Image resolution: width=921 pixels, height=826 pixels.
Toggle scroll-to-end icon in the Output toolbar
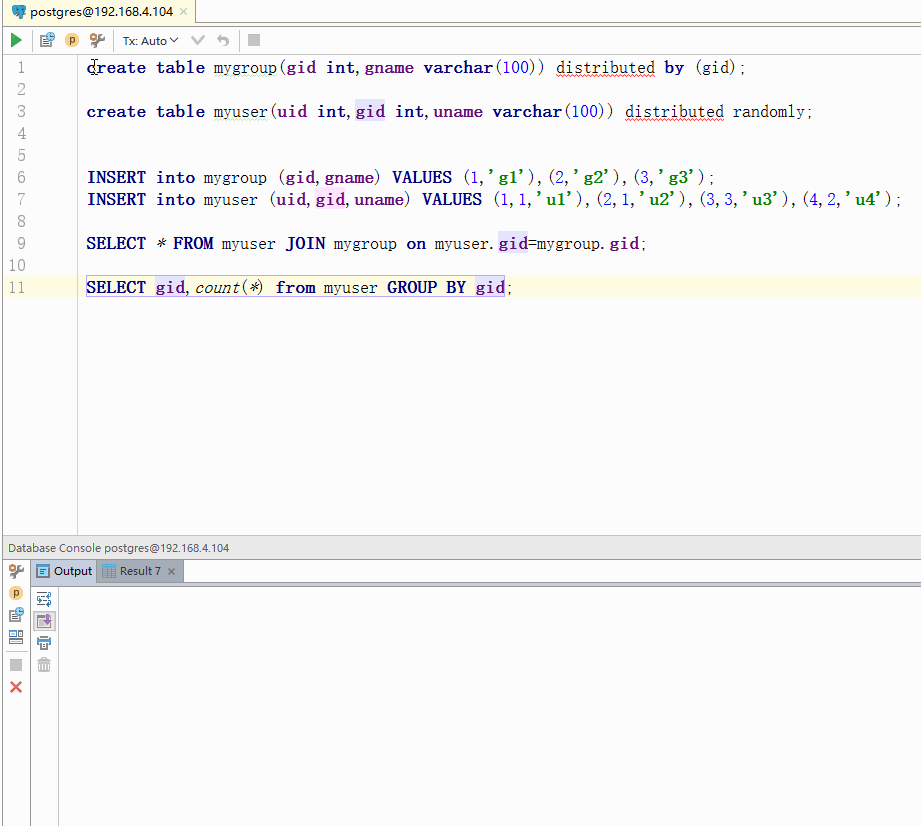(44, 621)
